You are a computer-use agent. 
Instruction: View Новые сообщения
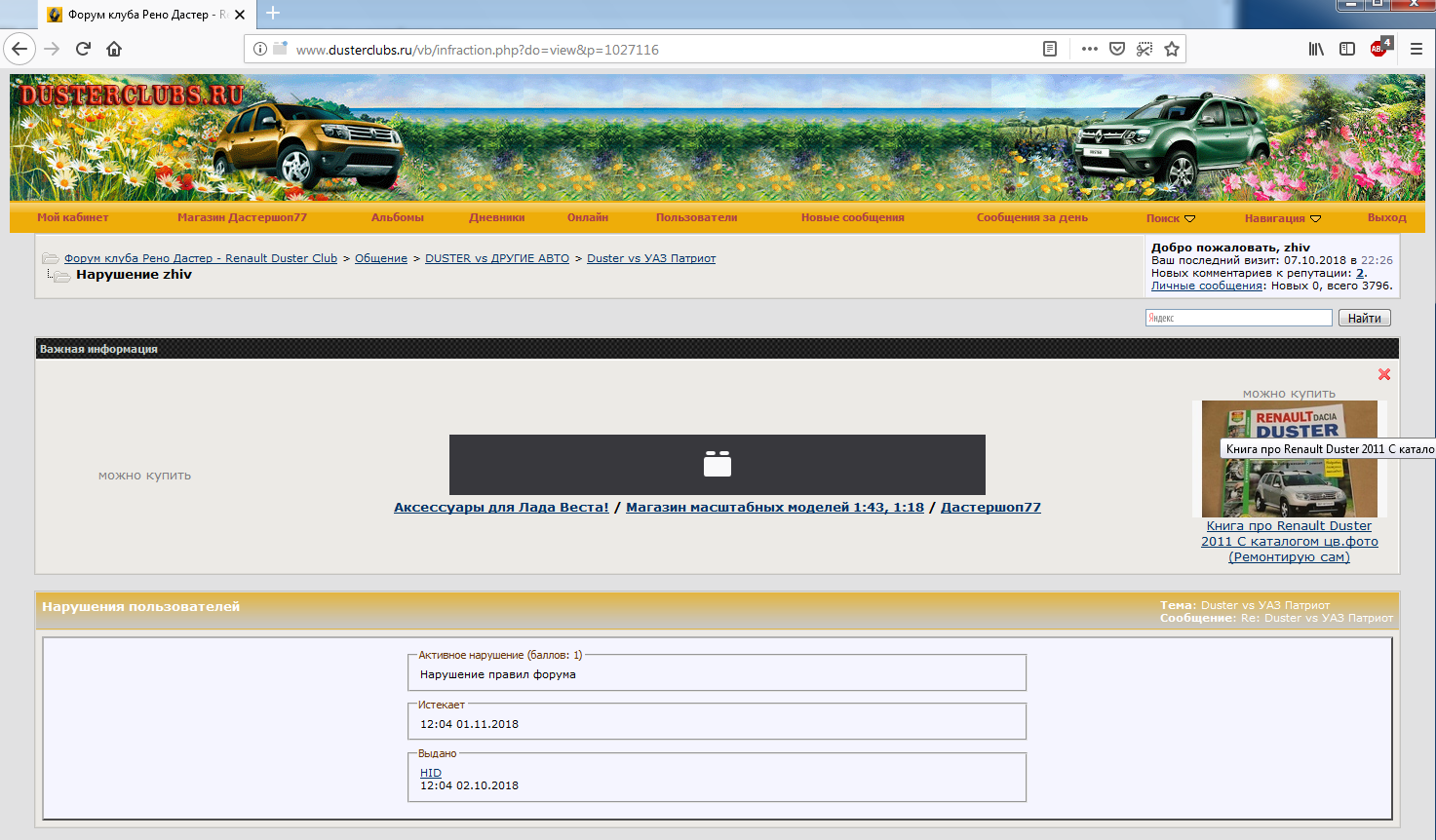853,217
